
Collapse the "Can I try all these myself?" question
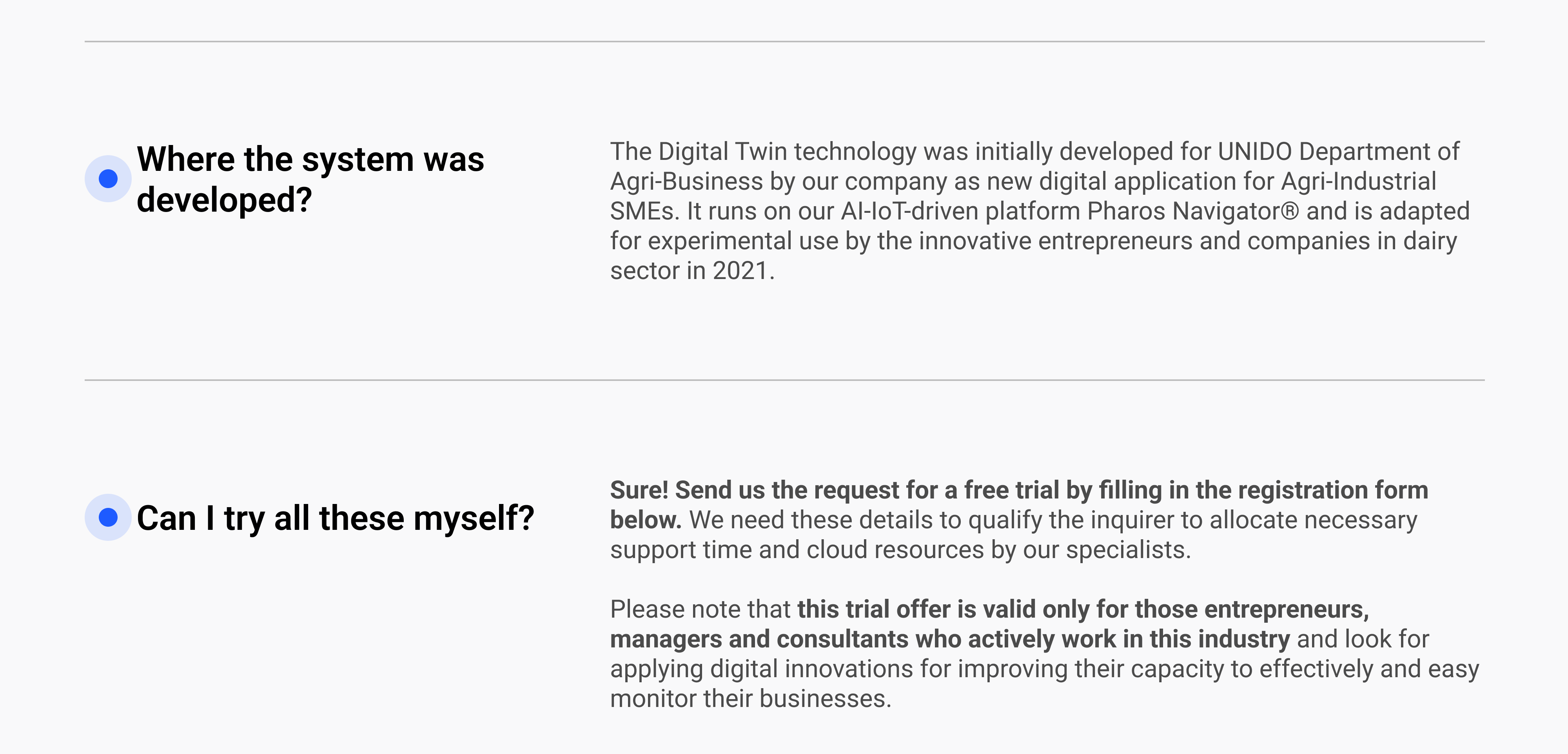336,518
